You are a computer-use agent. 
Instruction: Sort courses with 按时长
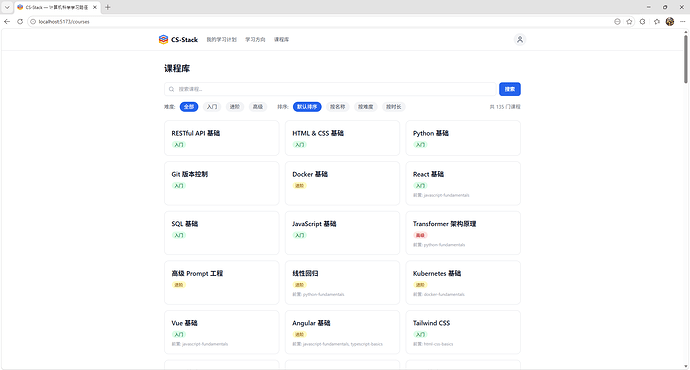(394, 107)
